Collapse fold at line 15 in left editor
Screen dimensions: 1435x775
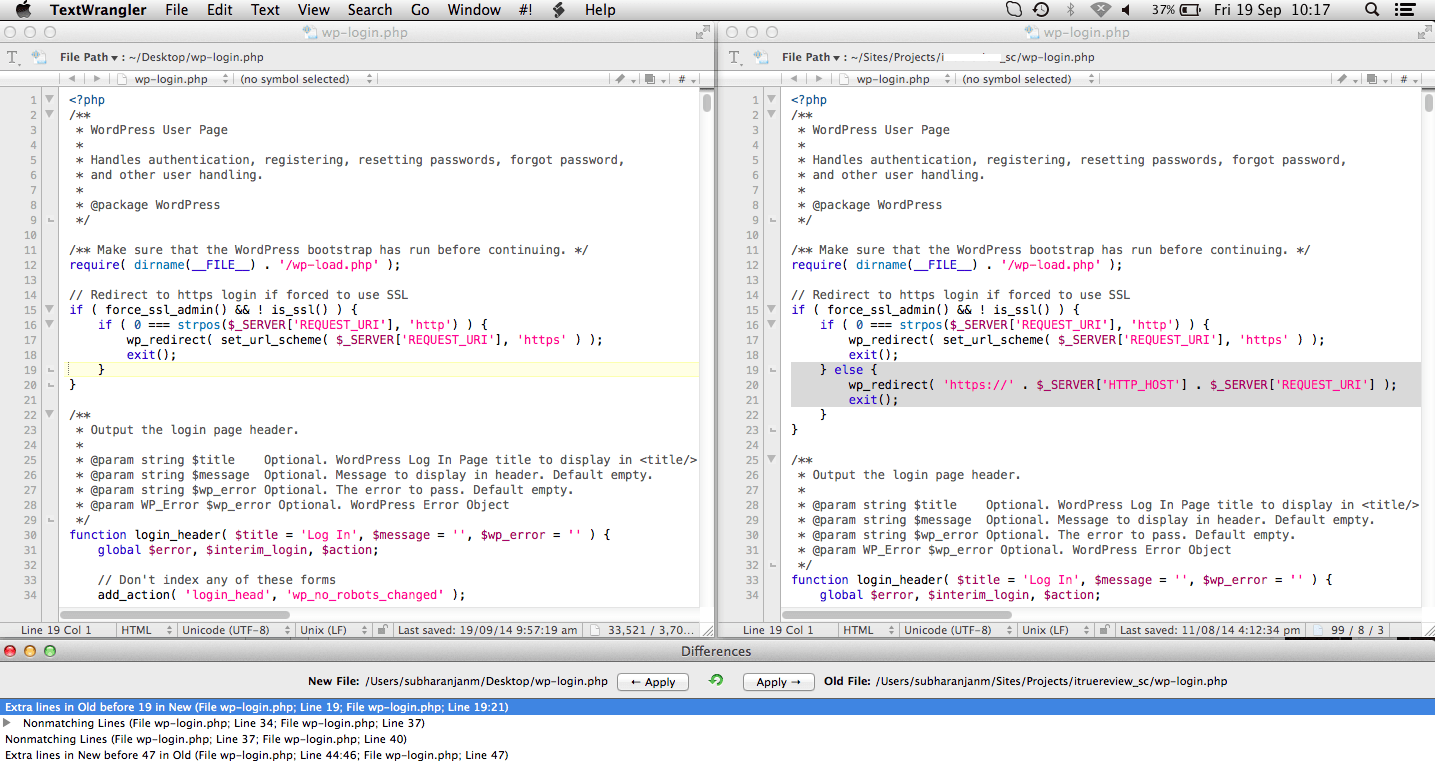[49, 309]
